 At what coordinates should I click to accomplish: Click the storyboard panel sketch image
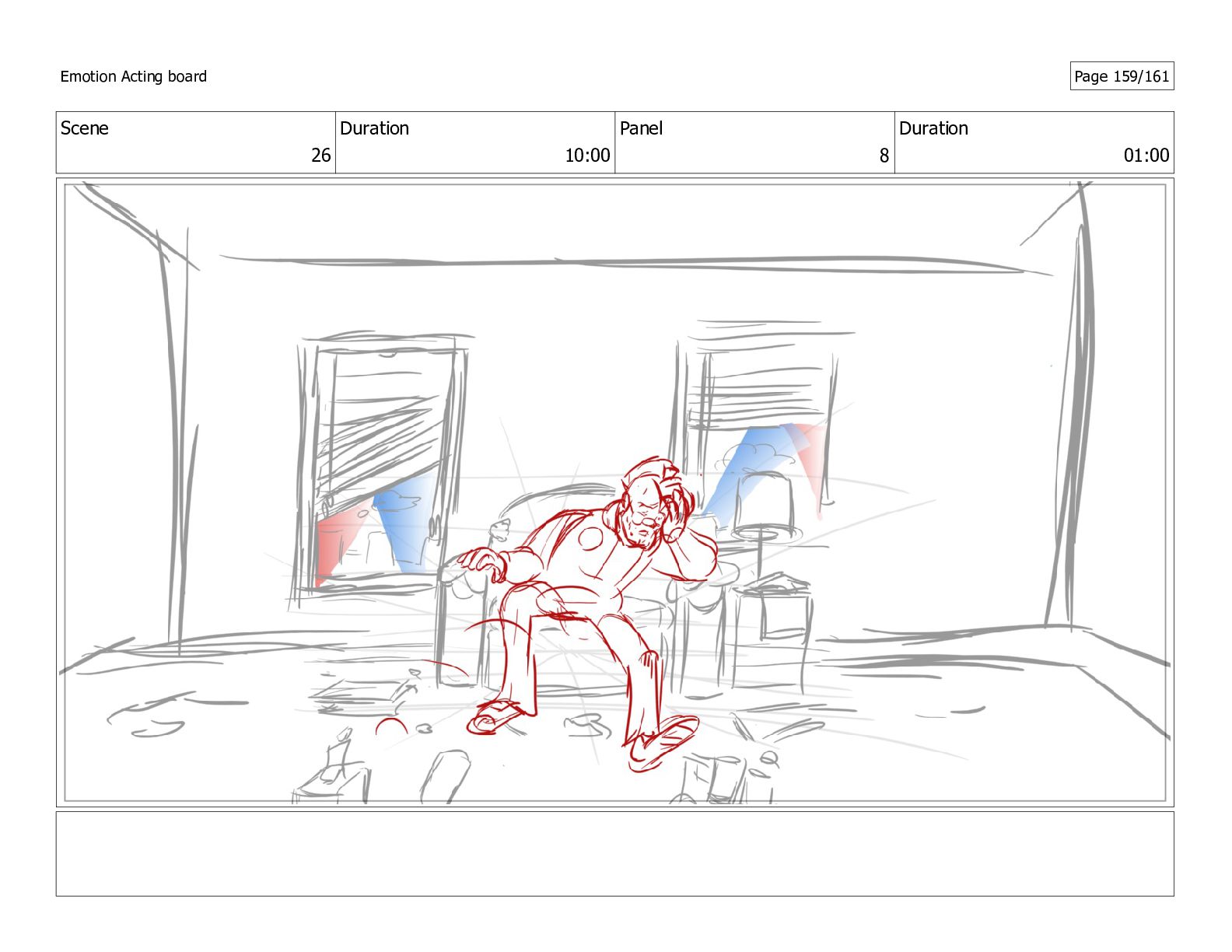tap(614, 492)
